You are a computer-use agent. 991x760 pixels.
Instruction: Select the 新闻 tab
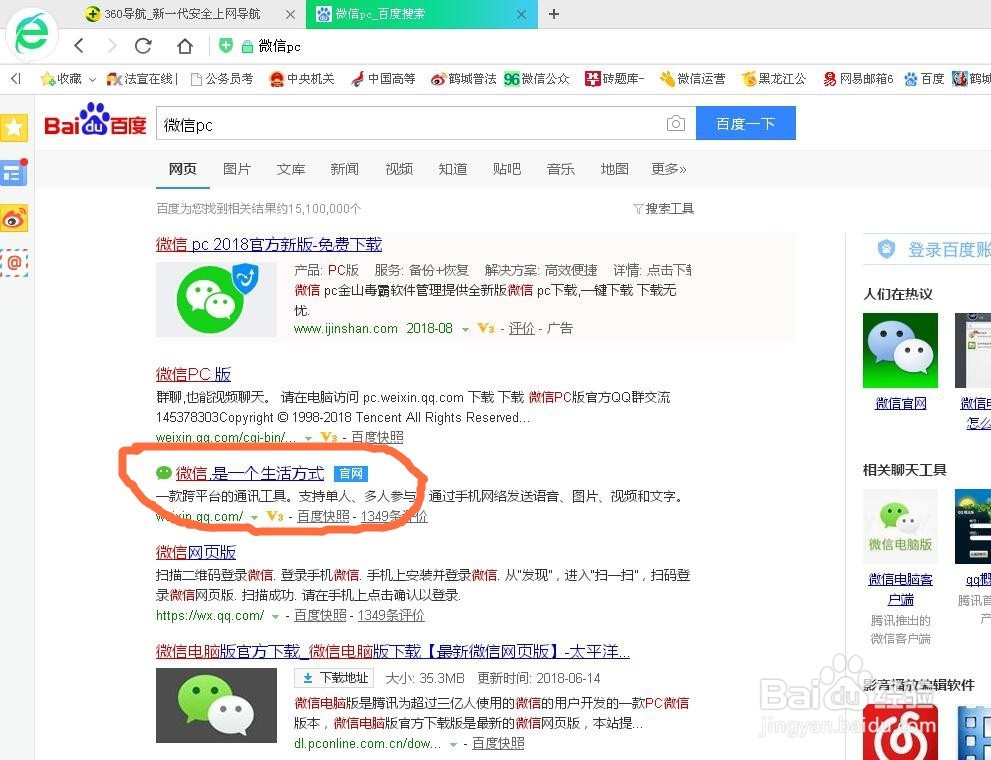[344, 169]
